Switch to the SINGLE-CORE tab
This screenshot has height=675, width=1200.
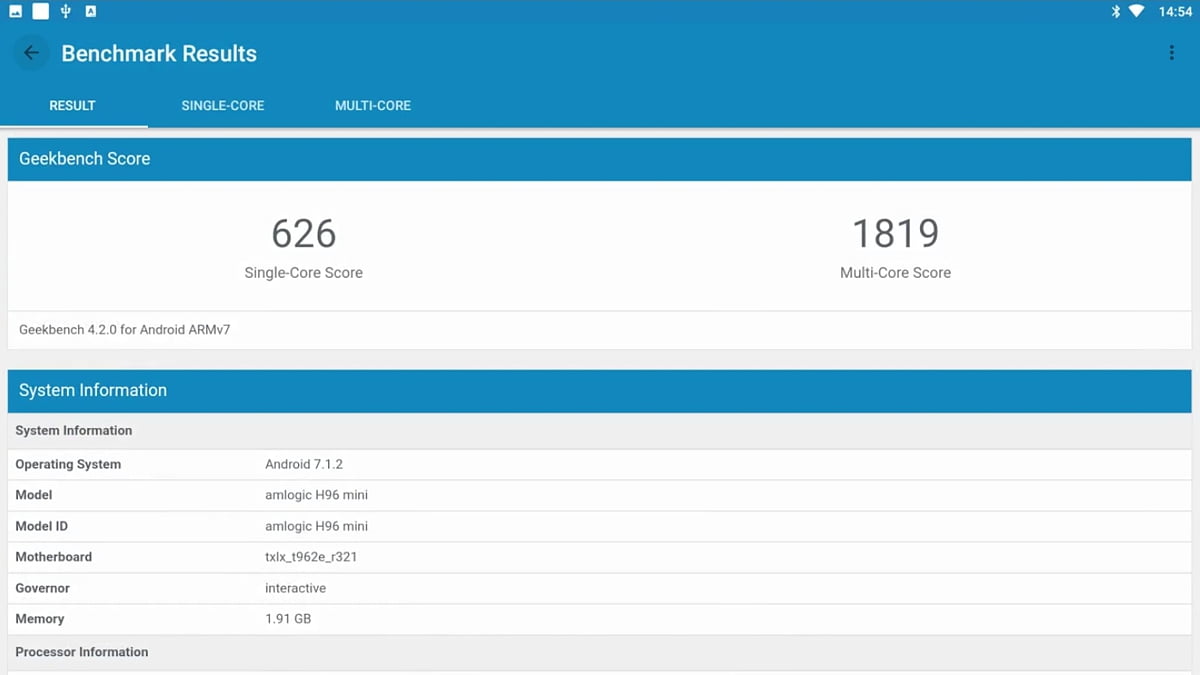tap(223, 105)
